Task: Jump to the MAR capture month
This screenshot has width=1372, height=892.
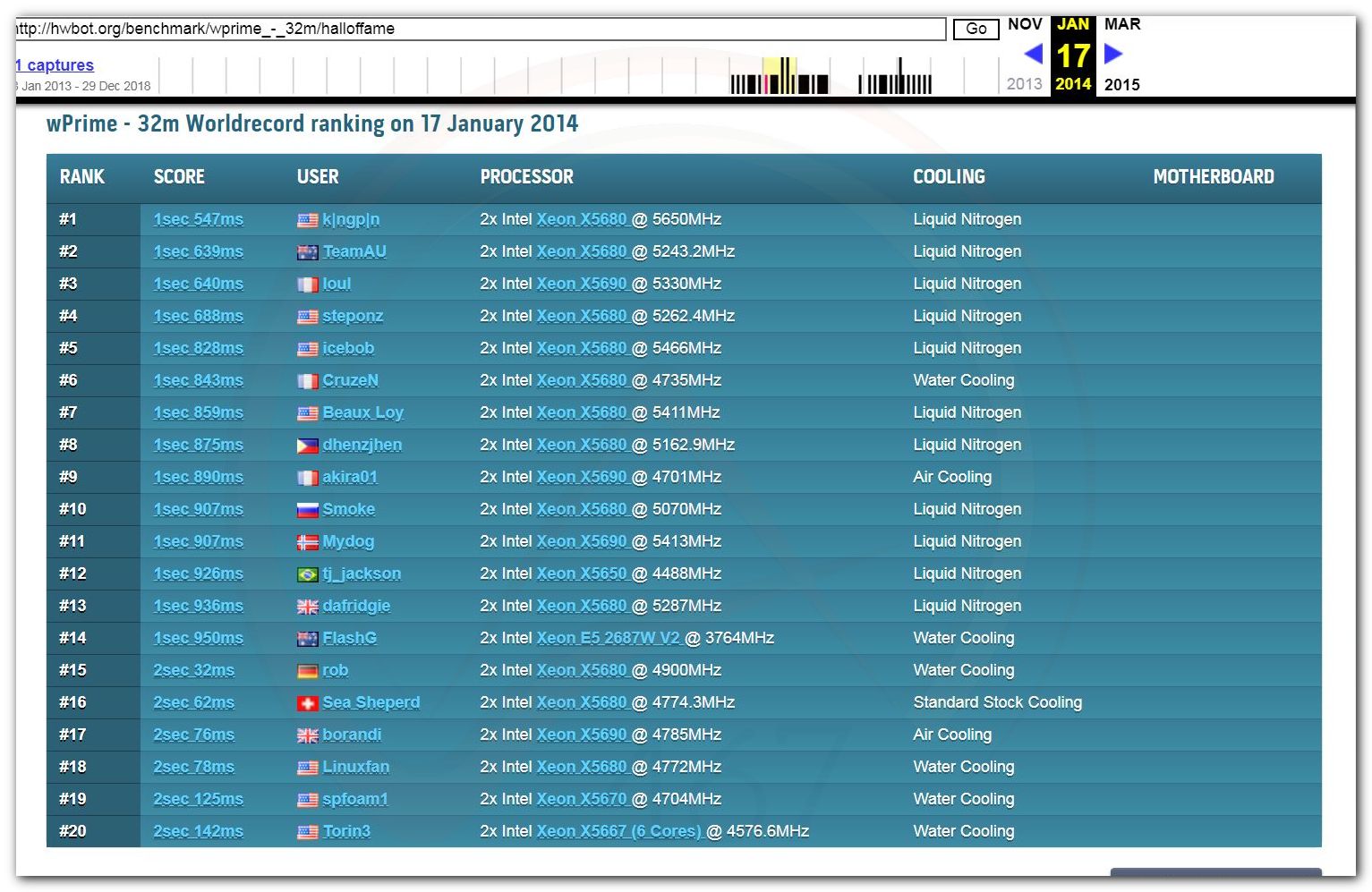Action: [x=1122, y=24]
